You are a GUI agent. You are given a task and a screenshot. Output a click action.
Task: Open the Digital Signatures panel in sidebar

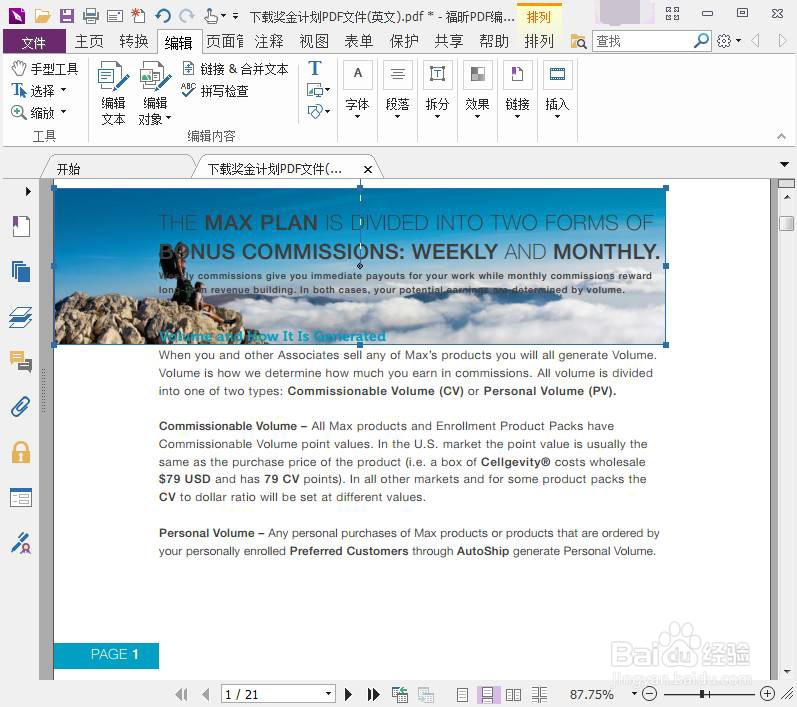tap(21, 543)
